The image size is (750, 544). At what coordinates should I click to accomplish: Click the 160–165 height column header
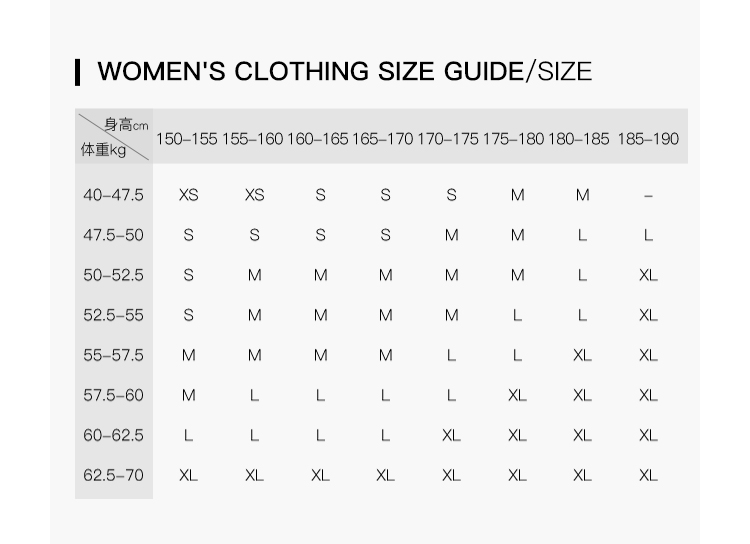[318, 139]
